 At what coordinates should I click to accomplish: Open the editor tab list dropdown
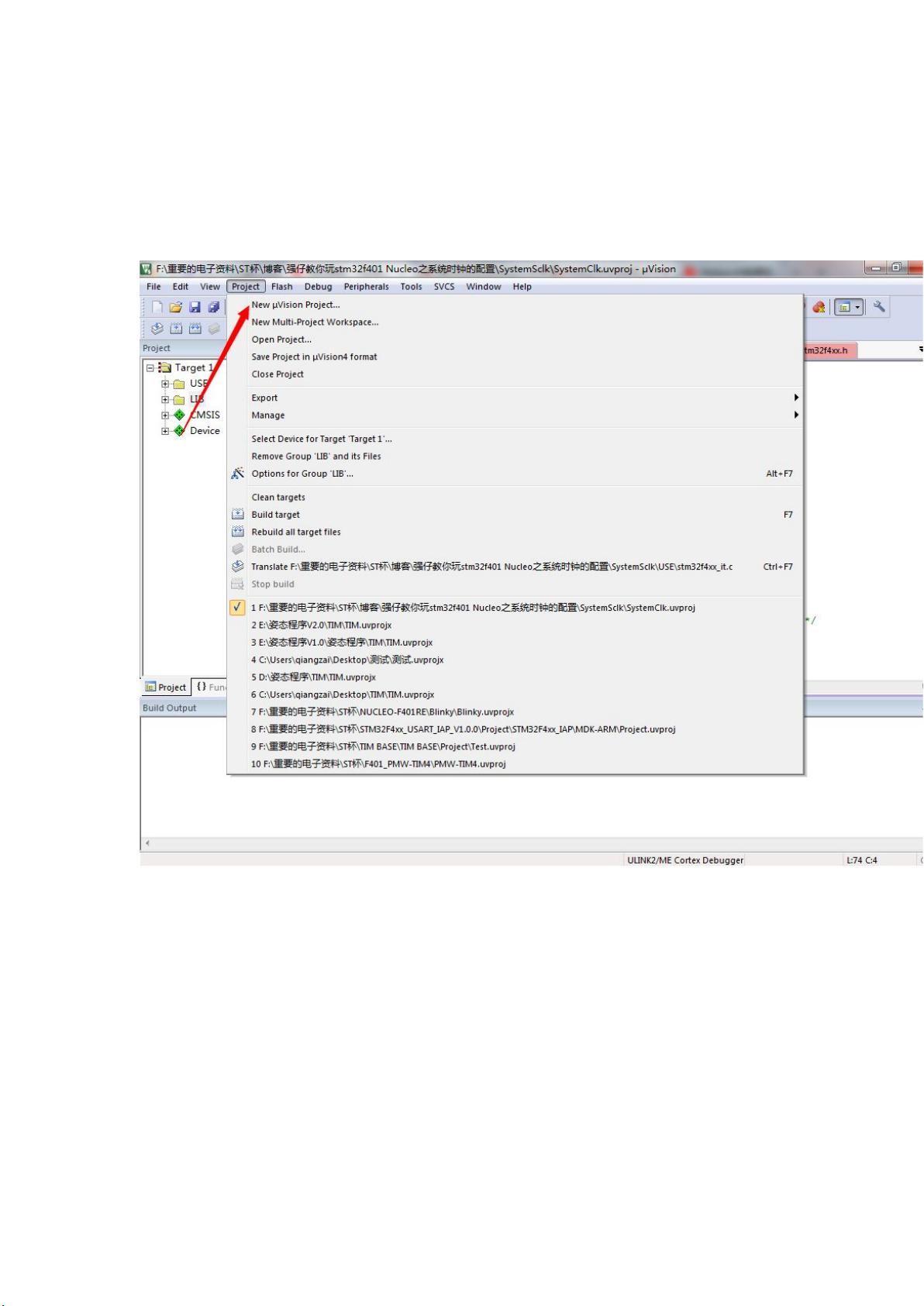(920, 350)
